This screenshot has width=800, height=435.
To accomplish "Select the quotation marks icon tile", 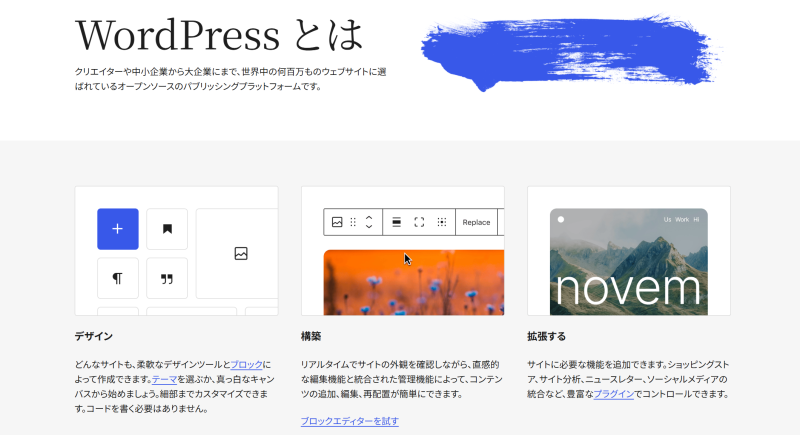I will tap(167, 278).
